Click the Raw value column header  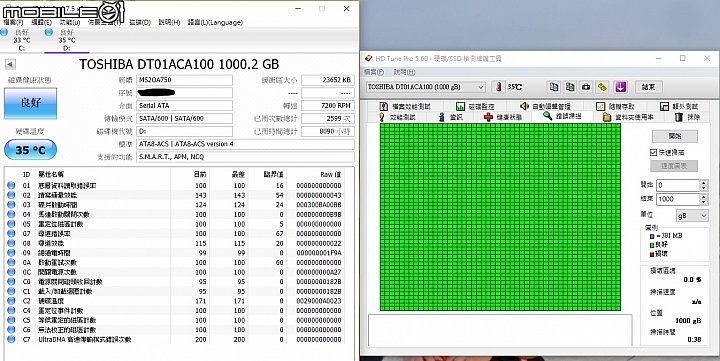click(x=331, y=175)
